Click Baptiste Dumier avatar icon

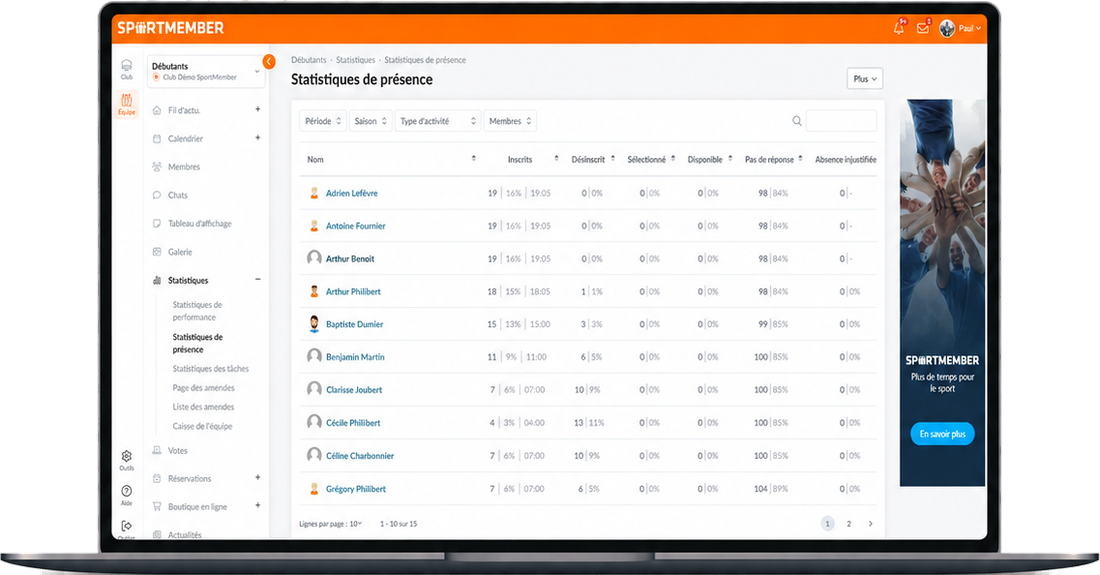coord(314,323)
